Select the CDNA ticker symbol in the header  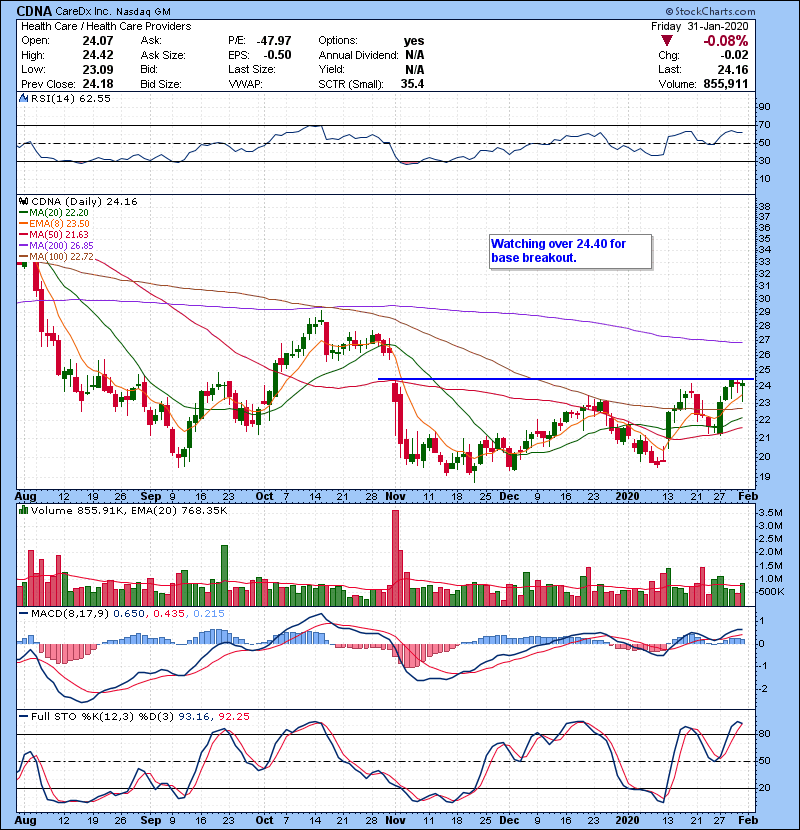click(34, 11)
